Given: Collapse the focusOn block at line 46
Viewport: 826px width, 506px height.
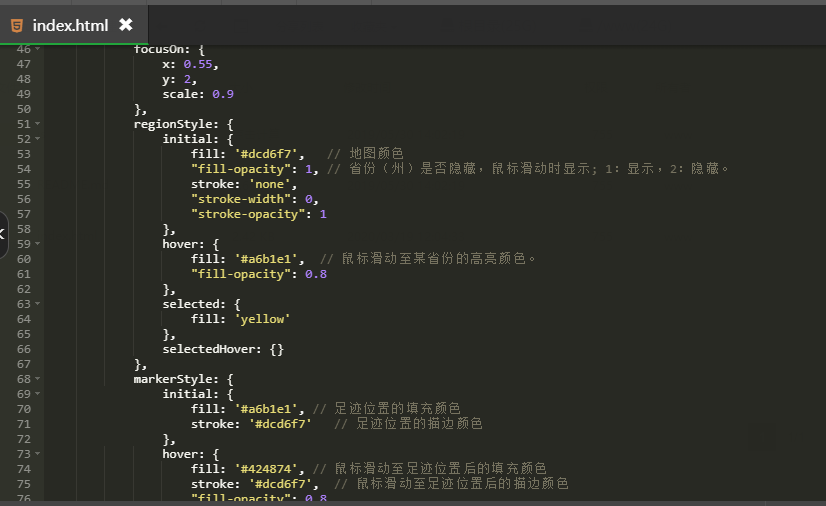Looking at the screenshot, I should coord(38,49).
